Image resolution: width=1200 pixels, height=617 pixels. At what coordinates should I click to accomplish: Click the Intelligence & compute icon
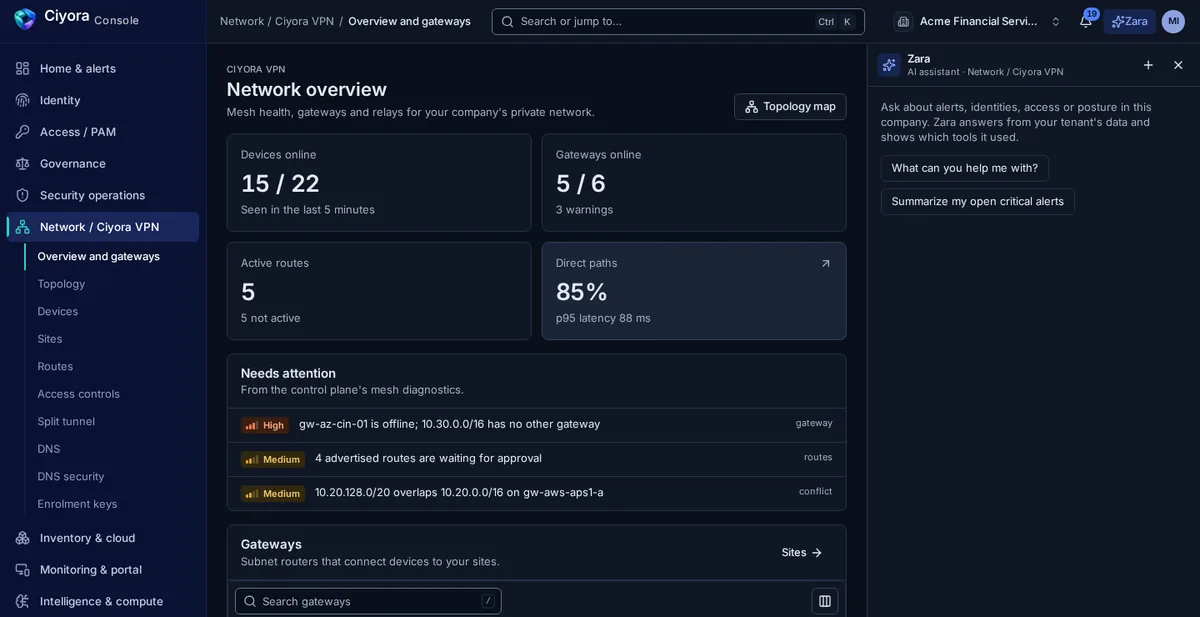pyautogui.click(x=22, y=601)
